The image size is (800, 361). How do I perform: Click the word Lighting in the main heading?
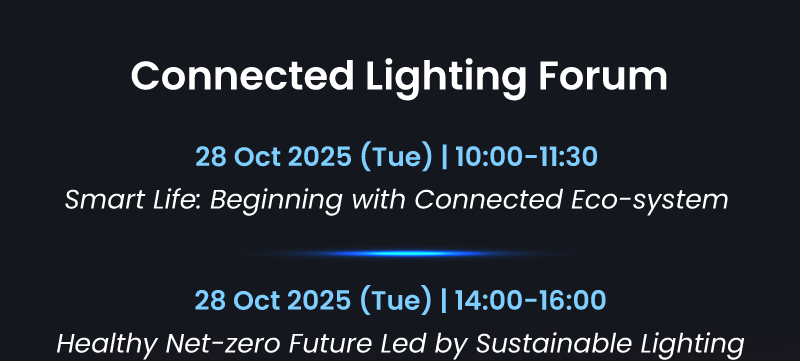(446, 79)
